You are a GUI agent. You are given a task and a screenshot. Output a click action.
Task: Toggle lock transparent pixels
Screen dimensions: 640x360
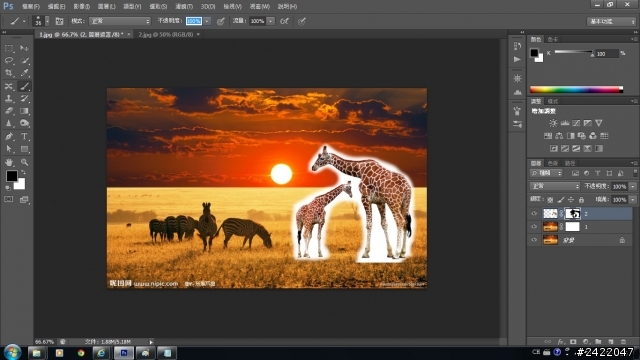pos(550,200)
